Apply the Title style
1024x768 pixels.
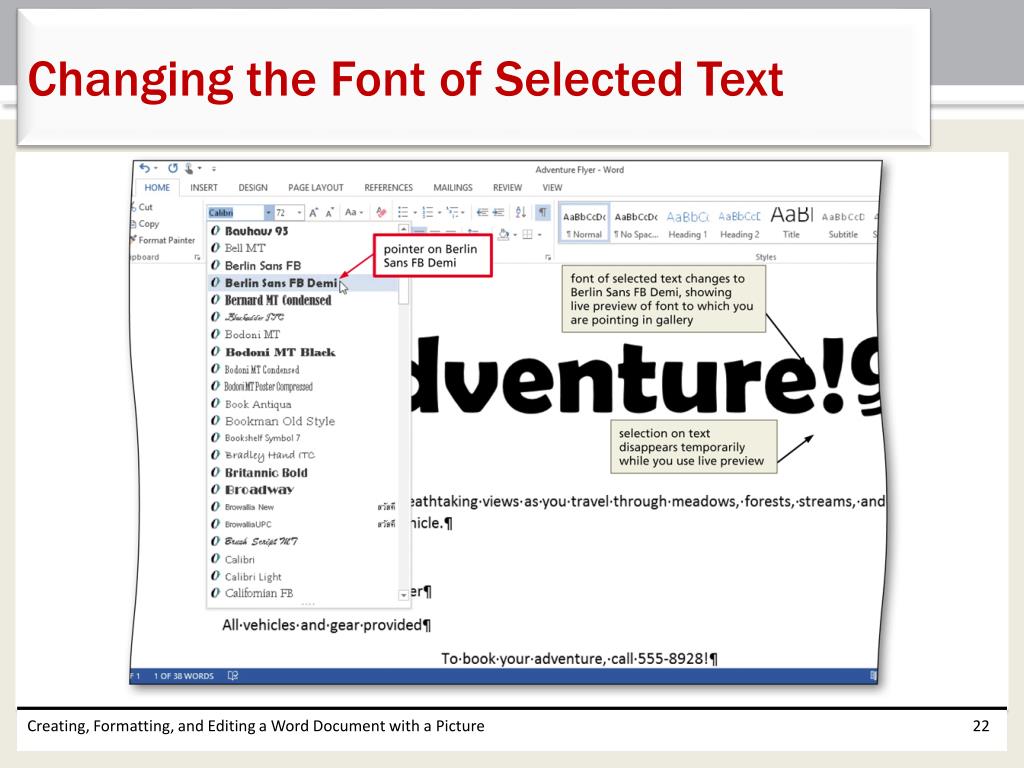tap(792, 223)
